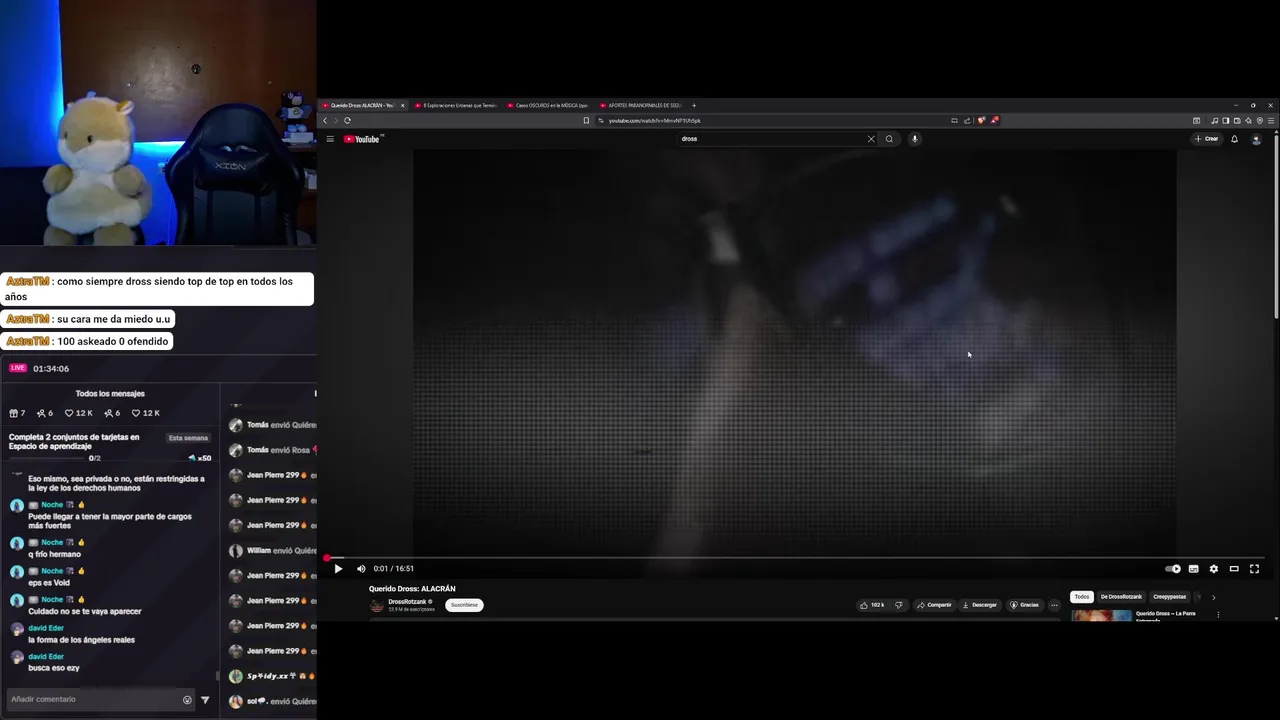Screen dimensions: 1280x720
Task: Select Tomás envió Rosa gift row
Action: 272,450
